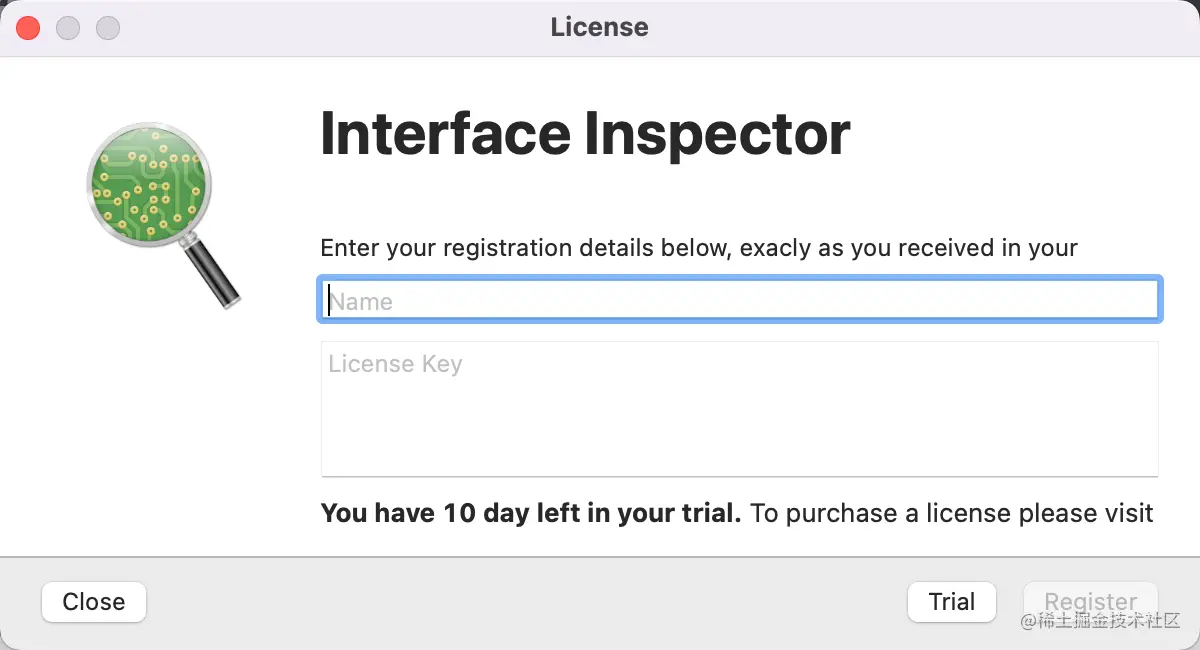Follow the 'To purchase a license' text

point(951,514)
